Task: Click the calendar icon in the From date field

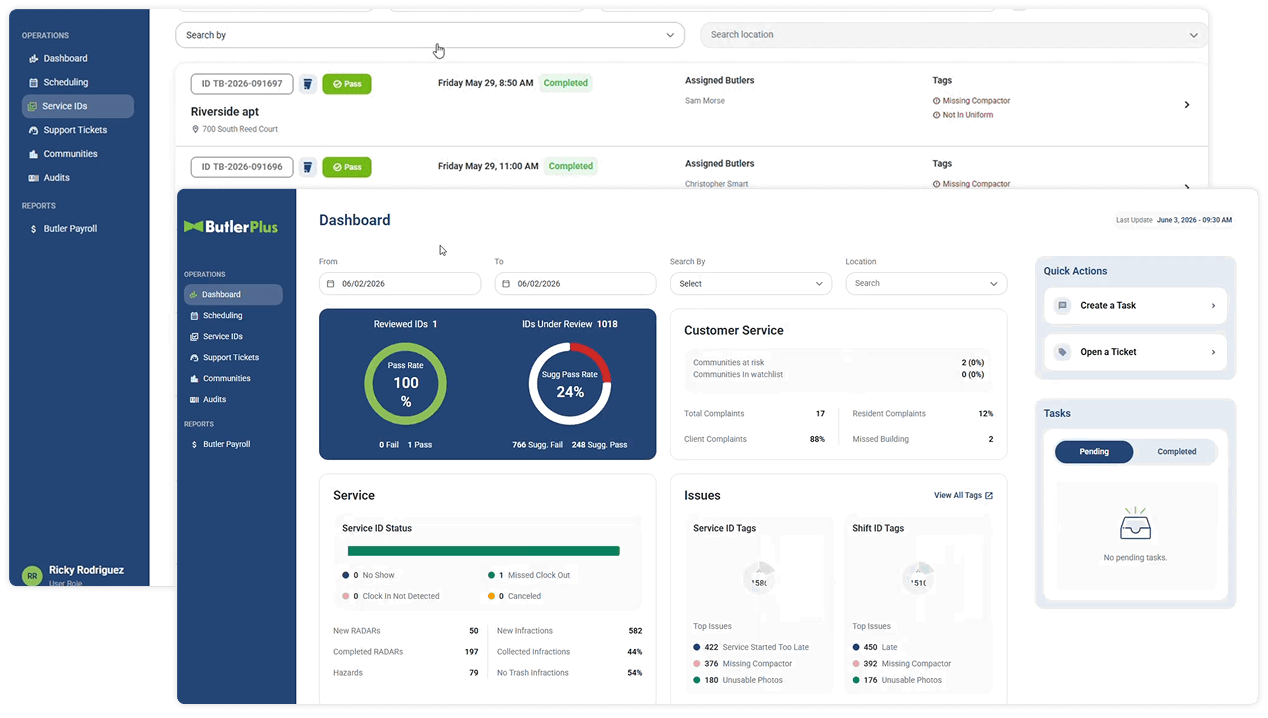Action: 330,284
